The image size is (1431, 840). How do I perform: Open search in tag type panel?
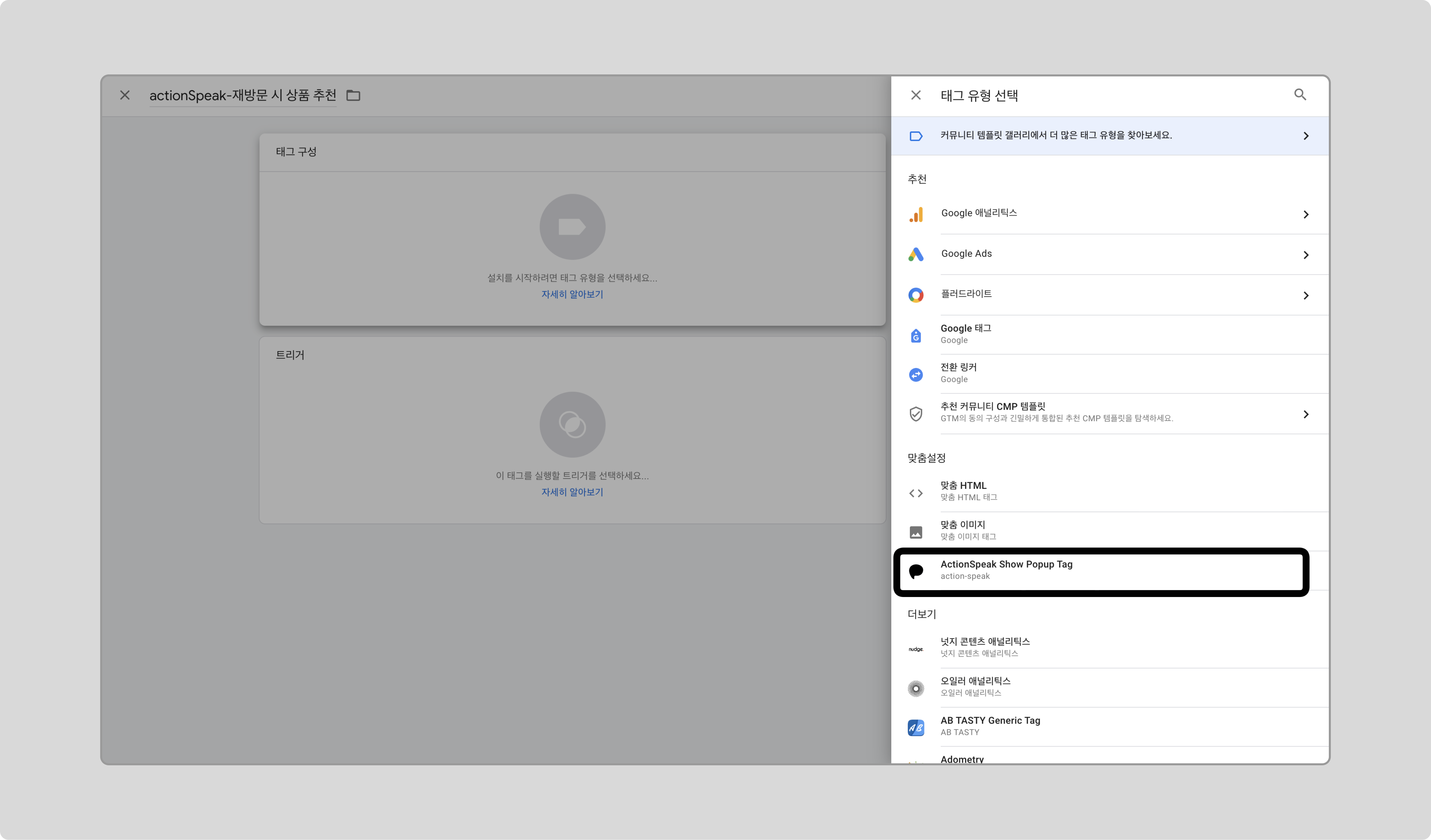click(x=1300, y=95)
